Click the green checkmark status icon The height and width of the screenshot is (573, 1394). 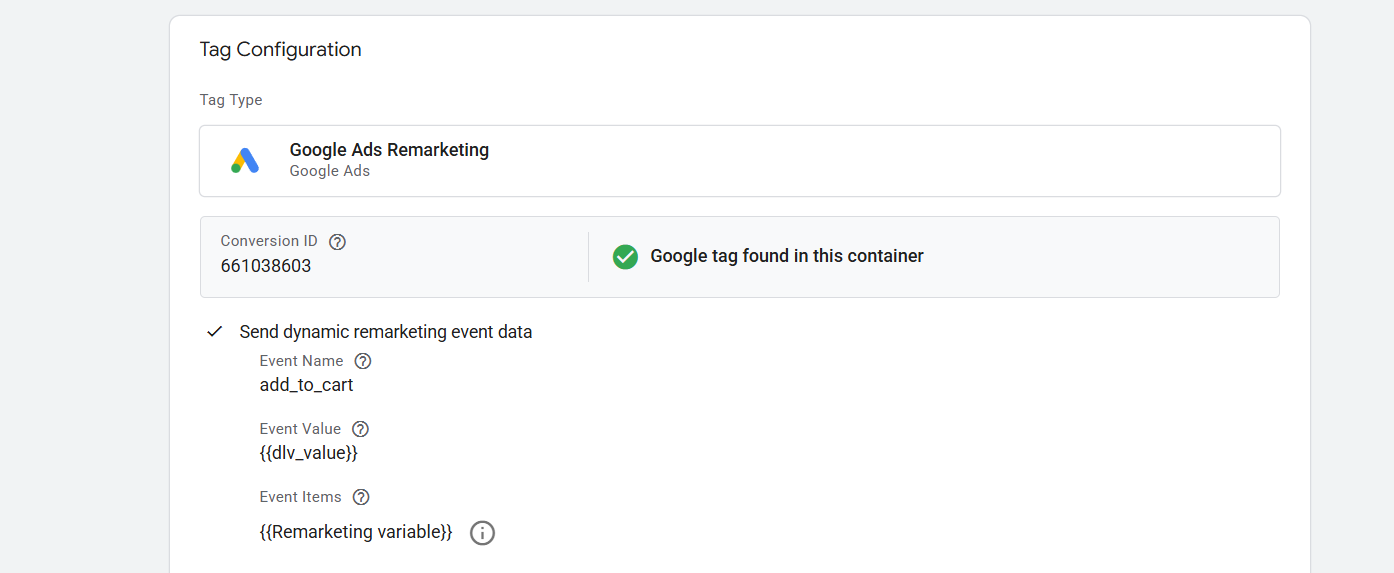tap(625, 257)
